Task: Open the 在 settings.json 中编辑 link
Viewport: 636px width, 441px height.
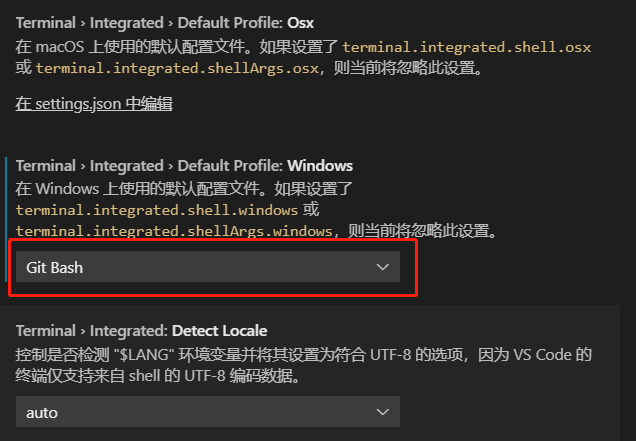Action: (94, 104)
